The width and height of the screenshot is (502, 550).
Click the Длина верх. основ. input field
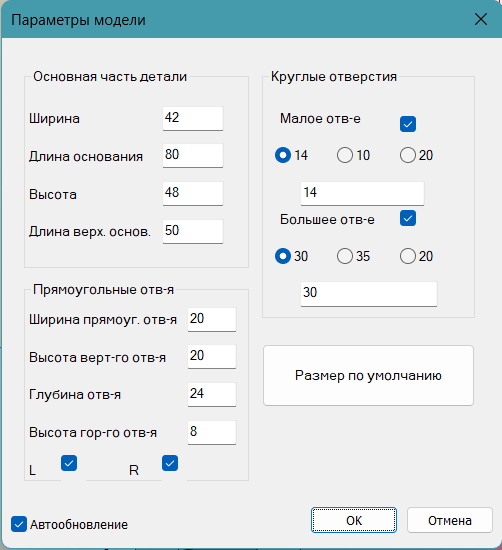point(193,231)
